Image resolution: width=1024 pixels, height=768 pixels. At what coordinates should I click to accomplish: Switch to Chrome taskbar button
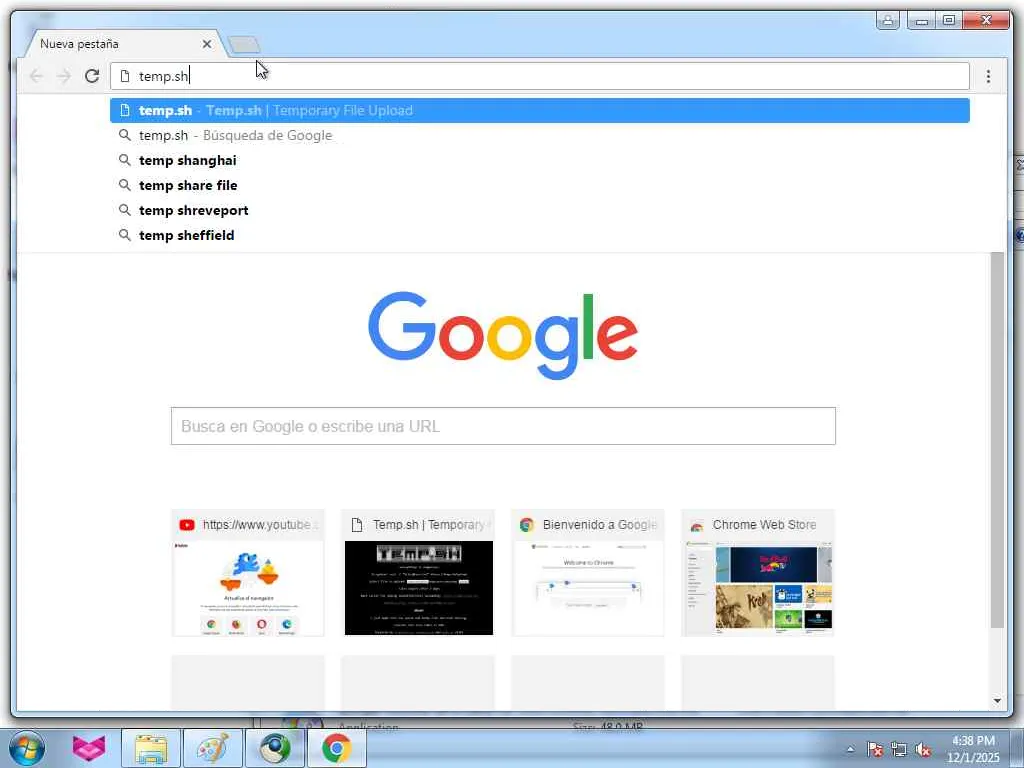point(336,748)
